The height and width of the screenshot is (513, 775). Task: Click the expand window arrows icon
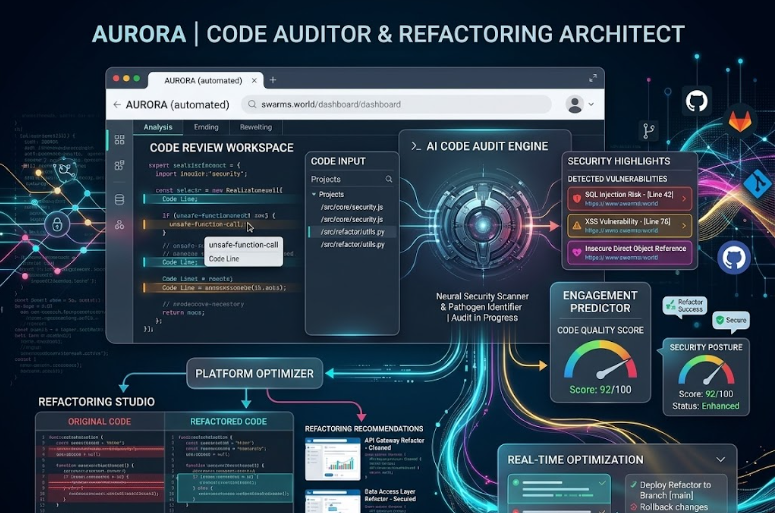click(x=593, y=78)
